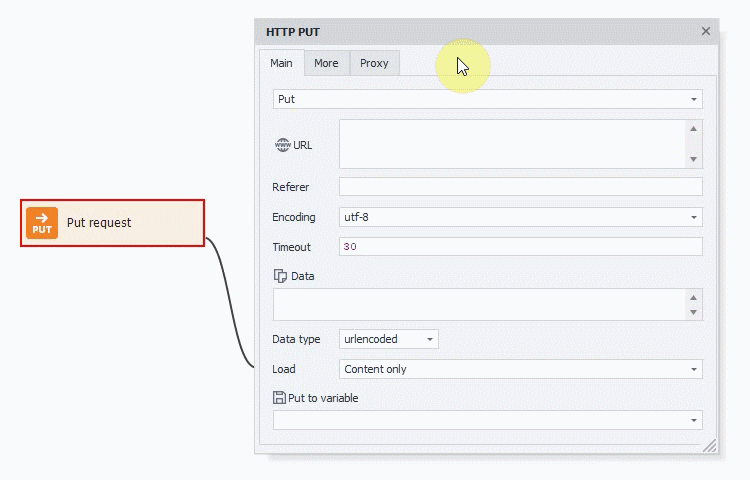Expand the Load Content only dropdown
750x480 pixels.
(x=521, y=369)
